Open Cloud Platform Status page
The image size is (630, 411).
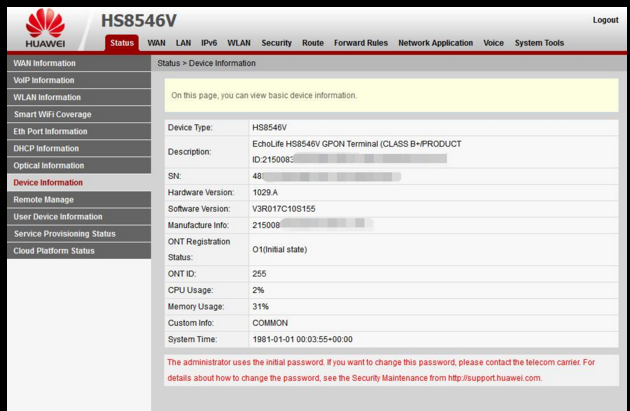pos(79,251)
